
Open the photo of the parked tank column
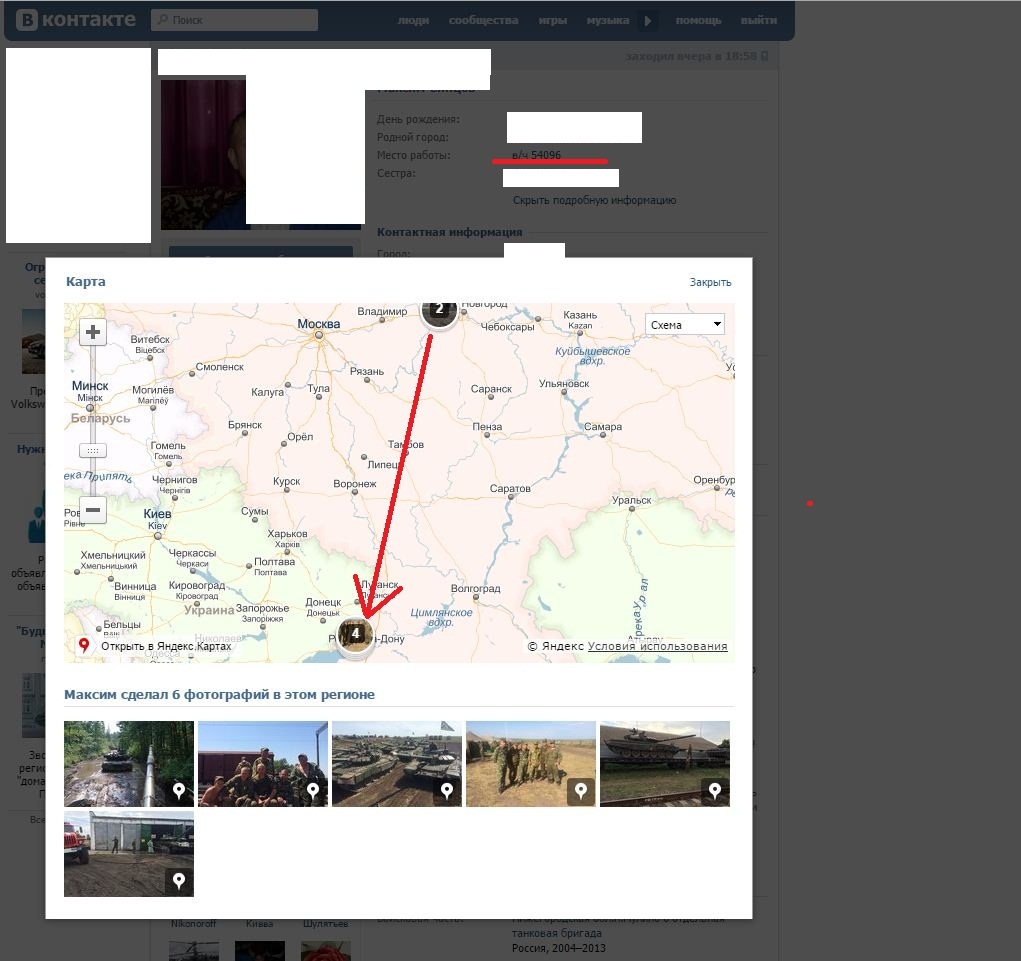[397, 764]
